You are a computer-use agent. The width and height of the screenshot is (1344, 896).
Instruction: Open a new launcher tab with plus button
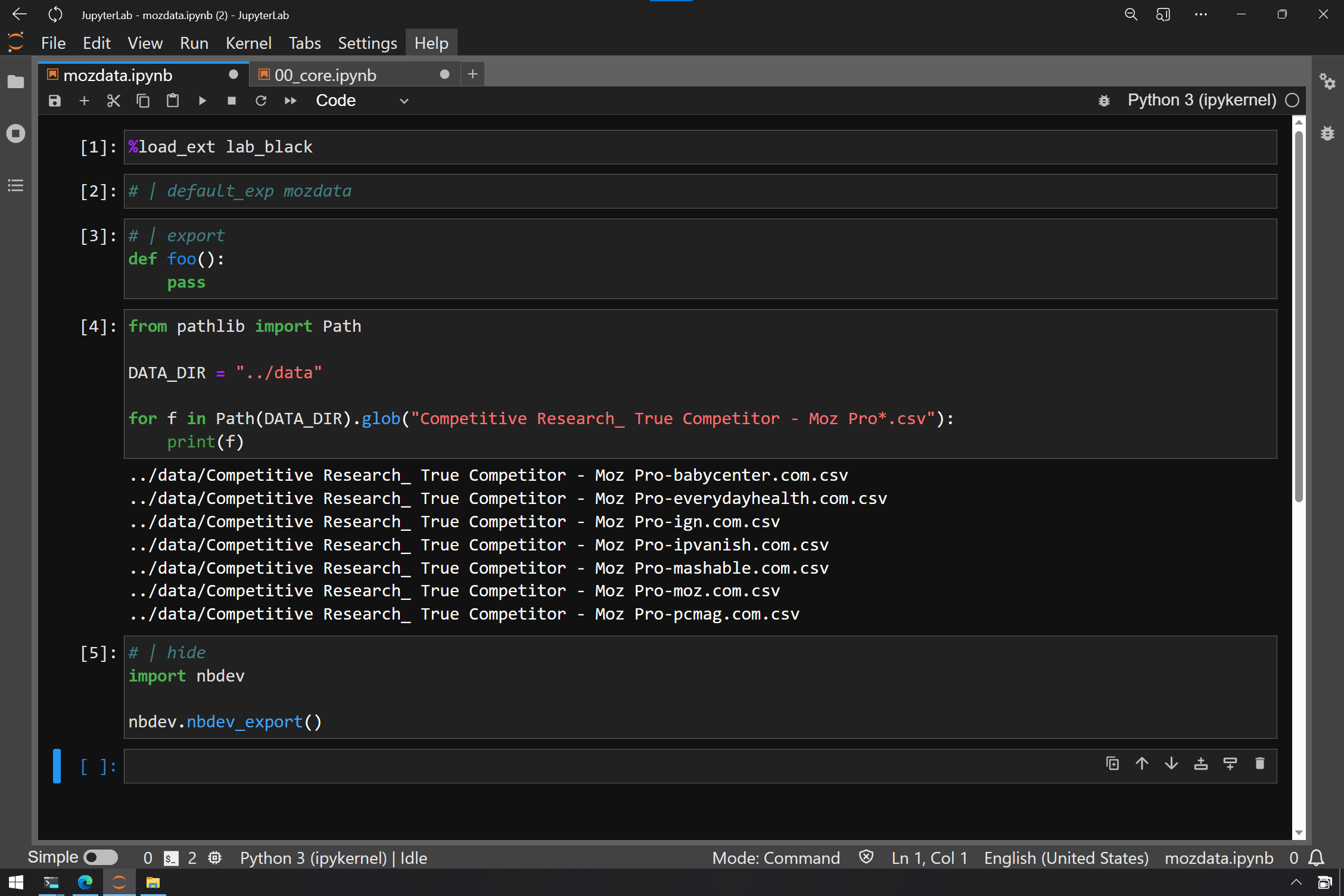tap(472, 74)
